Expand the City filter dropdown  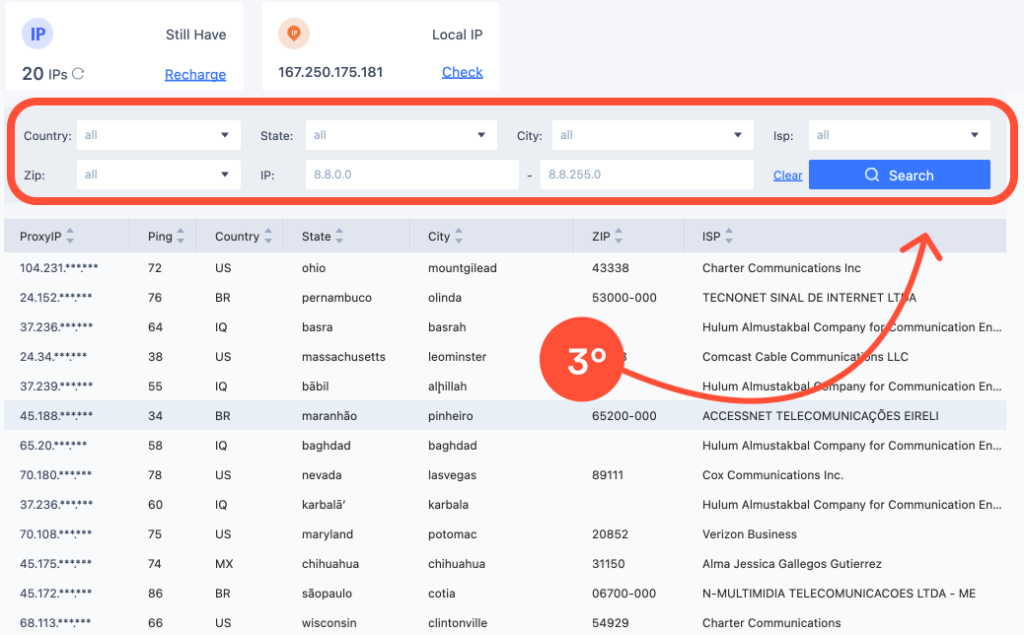pos(652,135)
